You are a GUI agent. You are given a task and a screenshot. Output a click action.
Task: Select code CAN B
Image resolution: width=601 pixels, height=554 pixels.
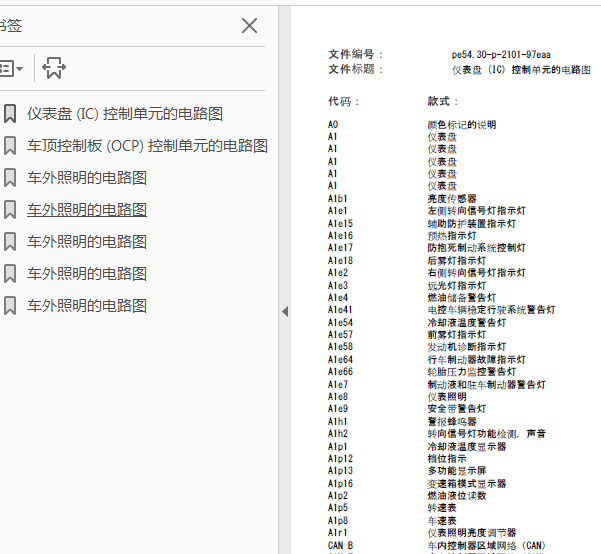point(340,545)
